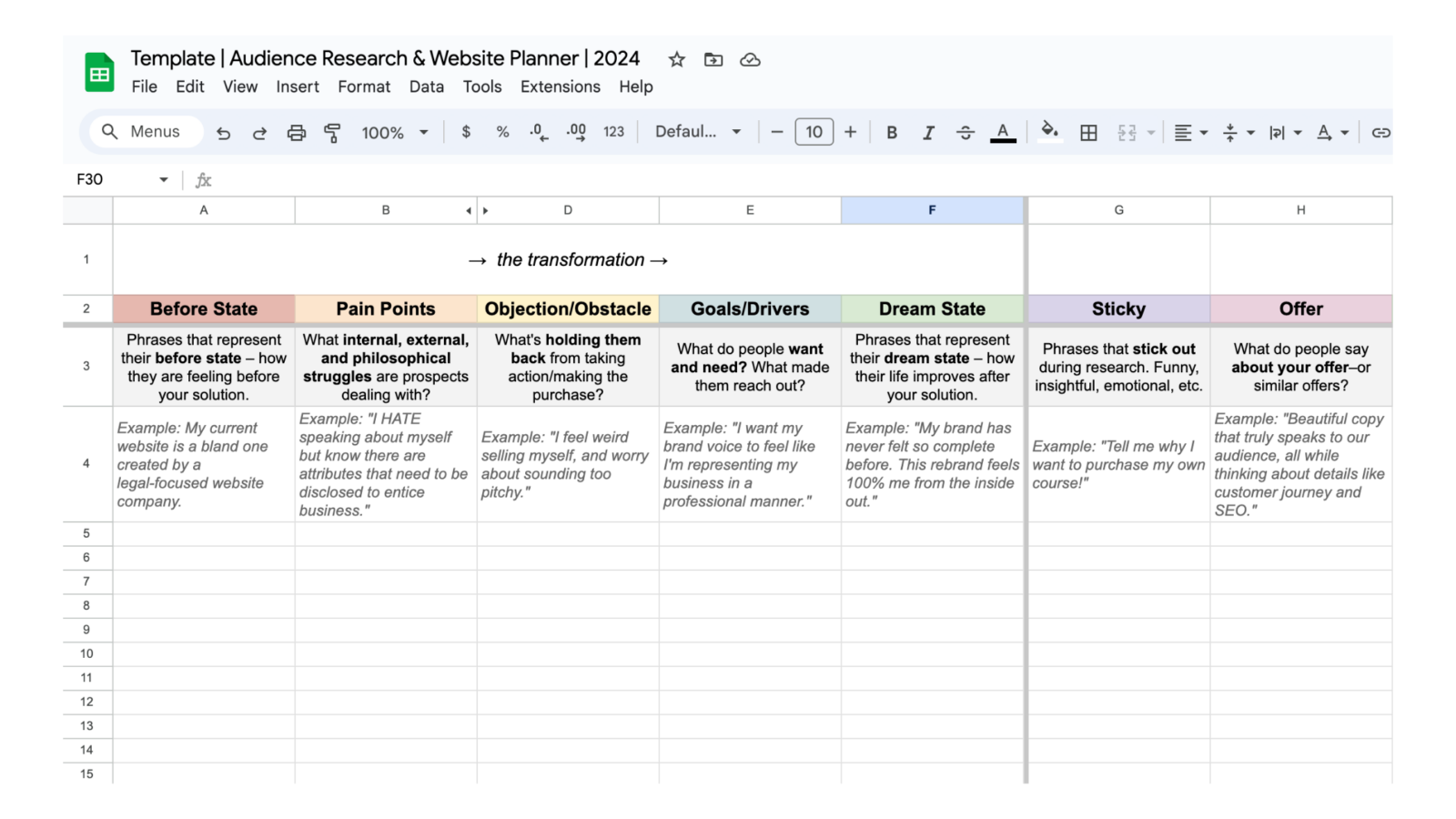Decrease decimal places
1456x819 pixels.
[539, 131]
